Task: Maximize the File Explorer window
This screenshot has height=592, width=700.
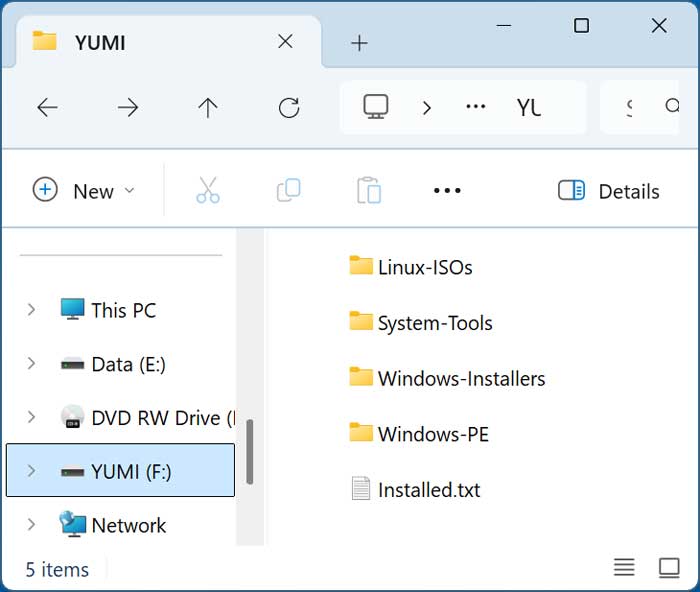Action: pyautogui.click(x=581, y=25)
